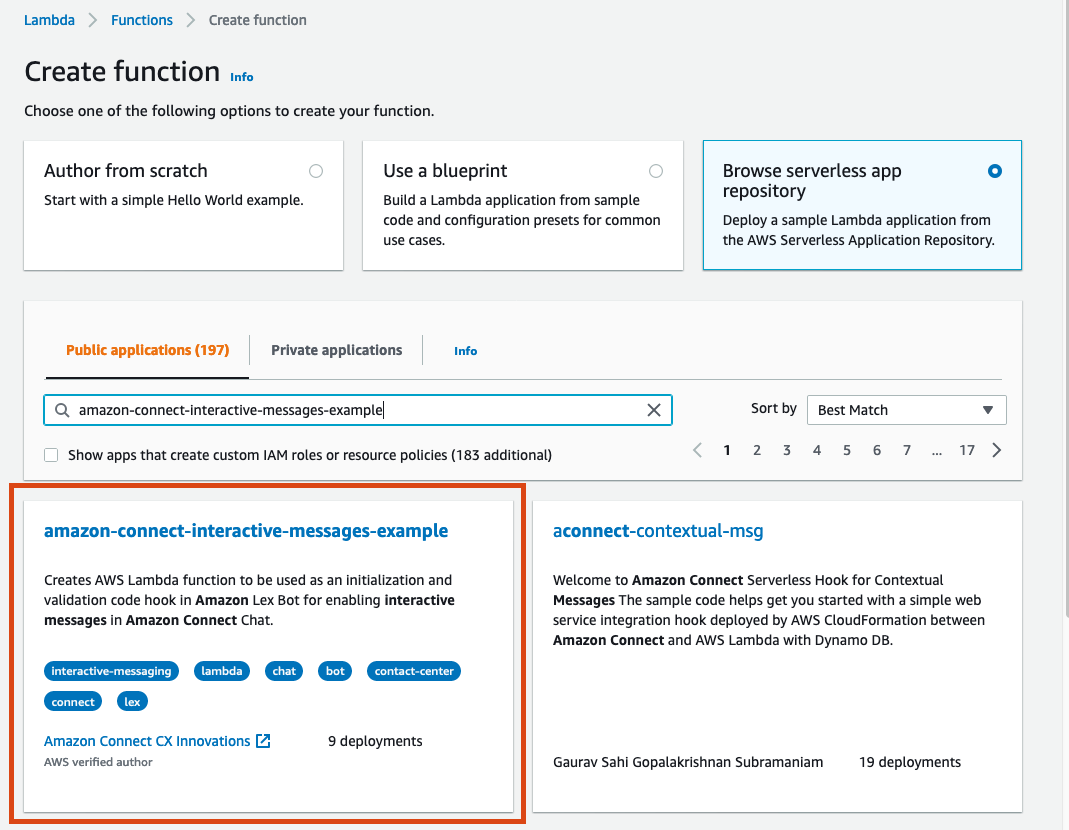
Task: Click Create function breadcrumb text
Action: (258, 20)
